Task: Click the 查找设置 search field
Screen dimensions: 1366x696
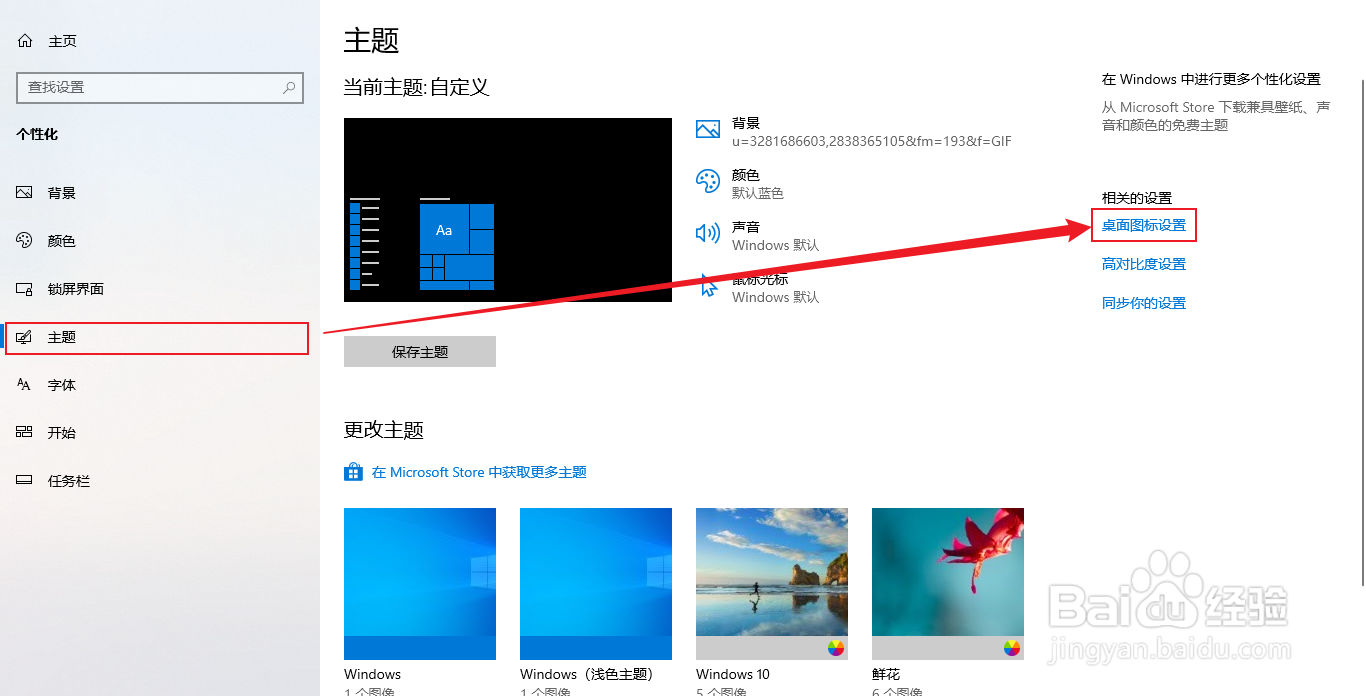Action: click(160, 87)
